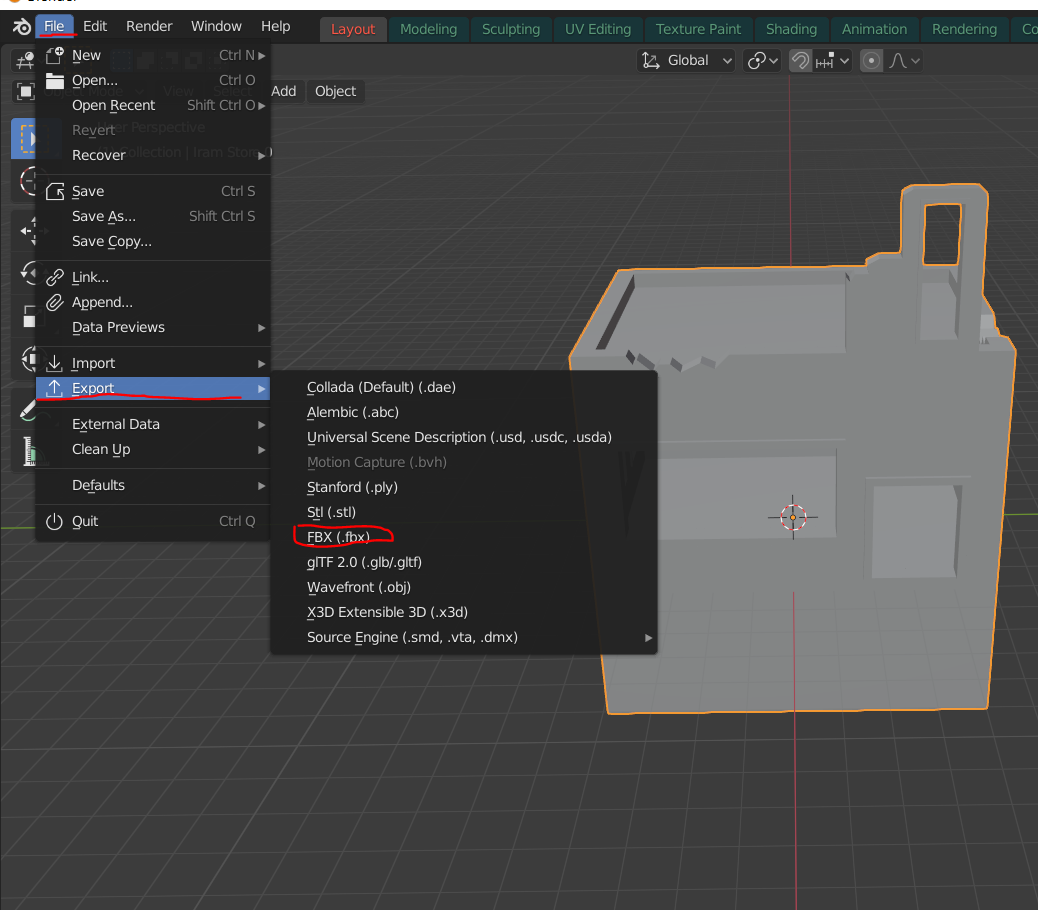The height and width of the screenshot is (910, 1038).
Task: Select Wavefront (.obj) export option
Action: (x=358, y=587)
